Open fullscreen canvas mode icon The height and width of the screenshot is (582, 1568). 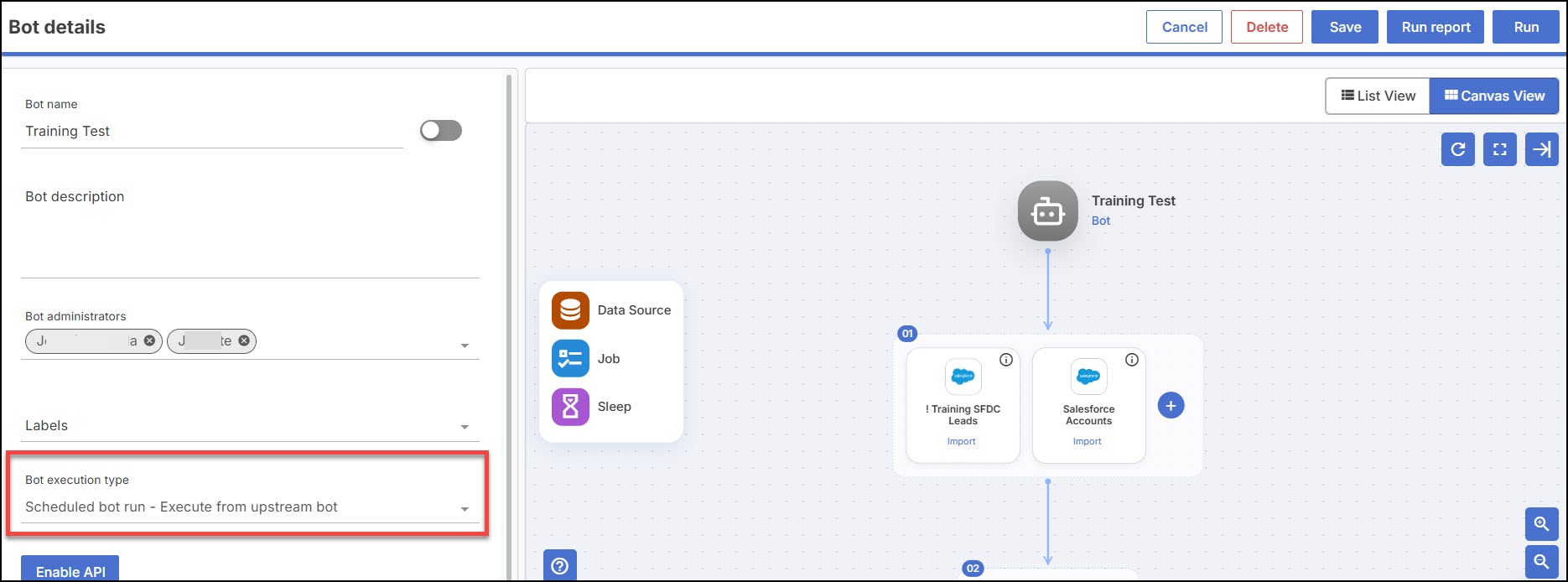[x=1500, y=149]
